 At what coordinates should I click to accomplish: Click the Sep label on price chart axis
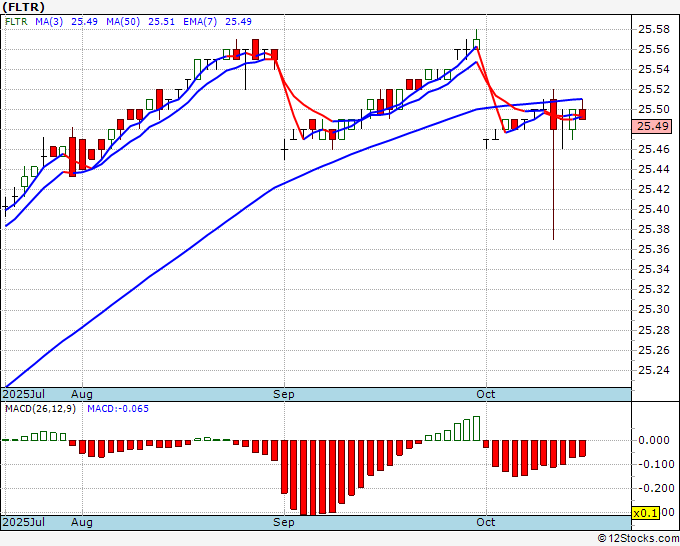click(284, 394)
